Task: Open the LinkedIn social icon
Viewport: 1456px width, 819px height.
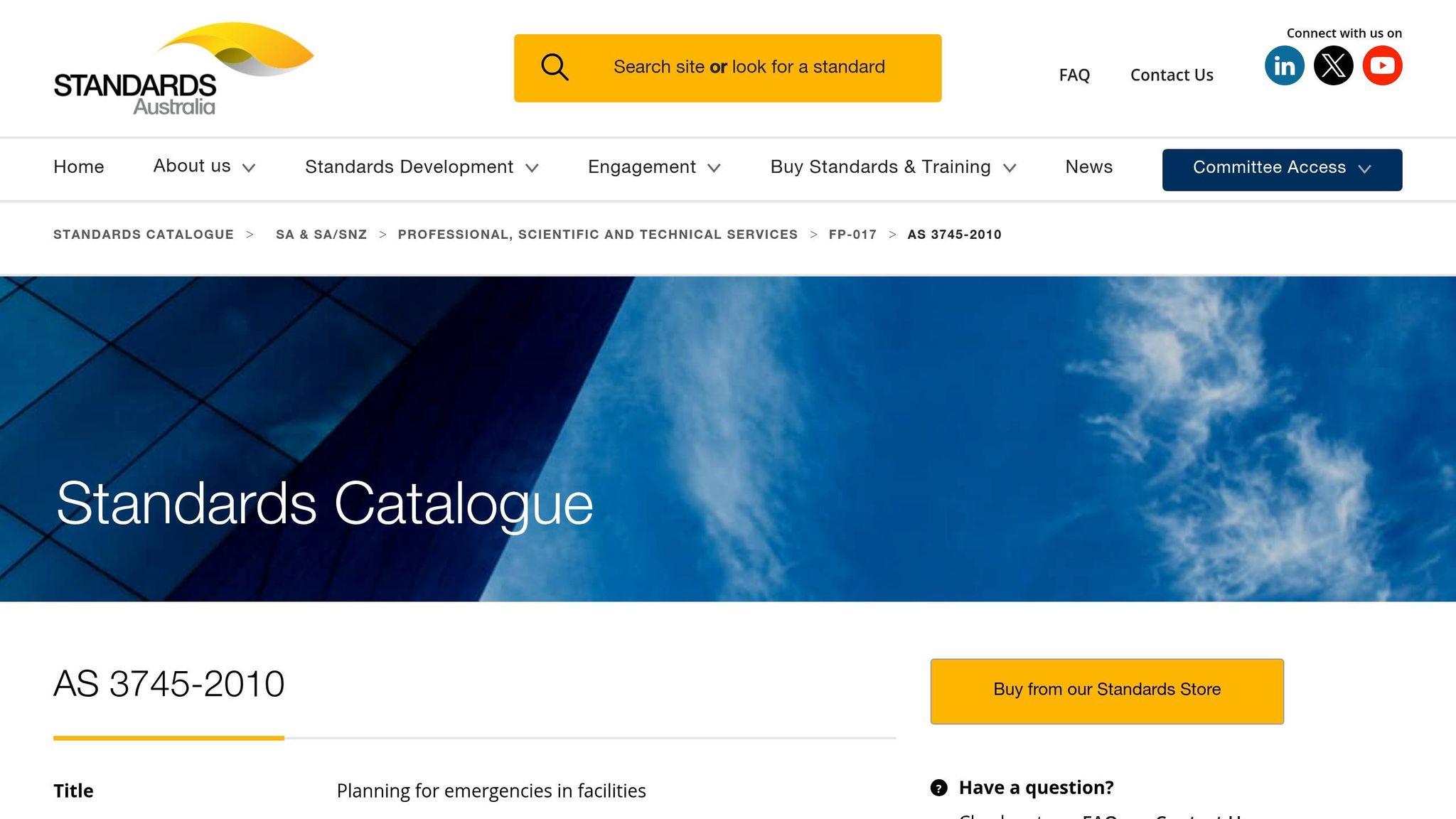Action: point(1284,65)
